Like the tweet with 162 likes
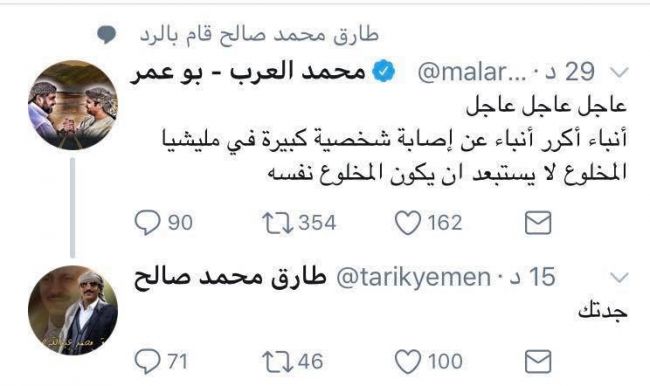The height and width of the screenshot is (386, 650). click(x=407, y=223)
